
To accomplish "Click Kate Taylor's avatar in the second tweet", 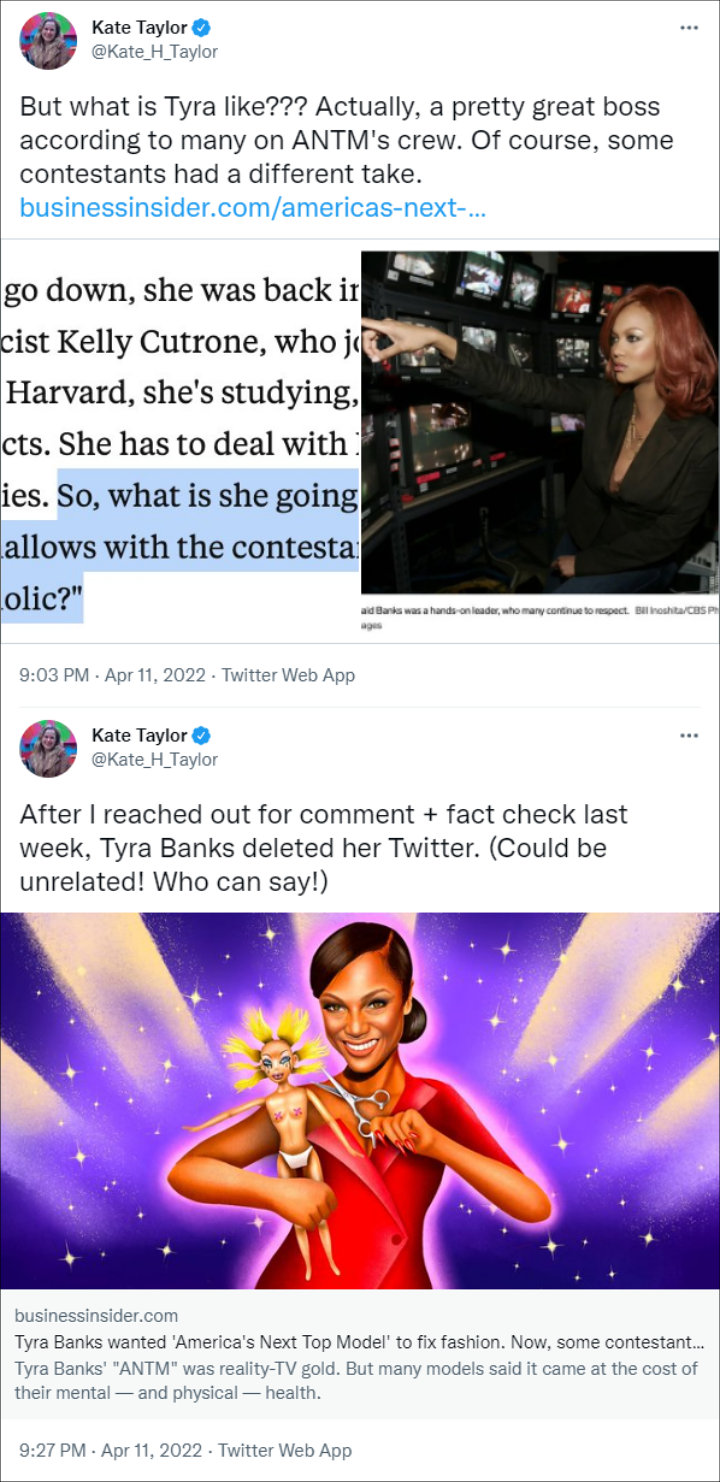I will pos(48,748).
